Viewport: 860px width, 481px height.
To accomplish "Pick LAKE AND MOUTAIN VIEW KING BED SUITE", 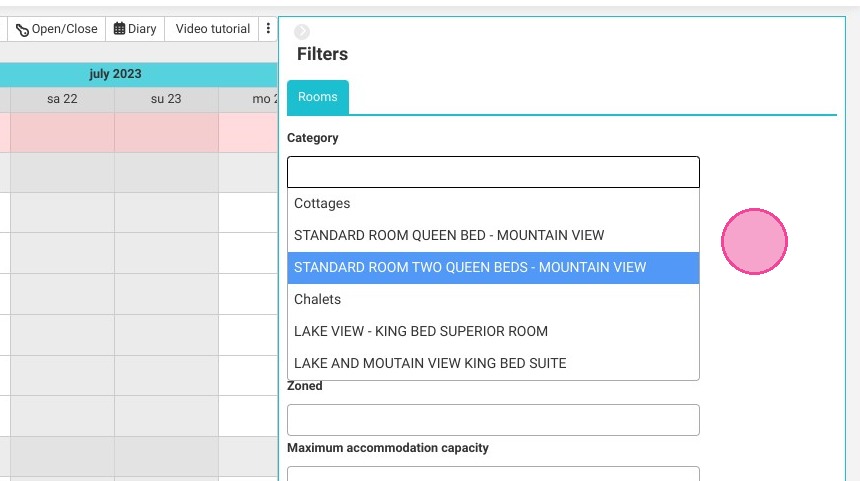I will 493,363.
